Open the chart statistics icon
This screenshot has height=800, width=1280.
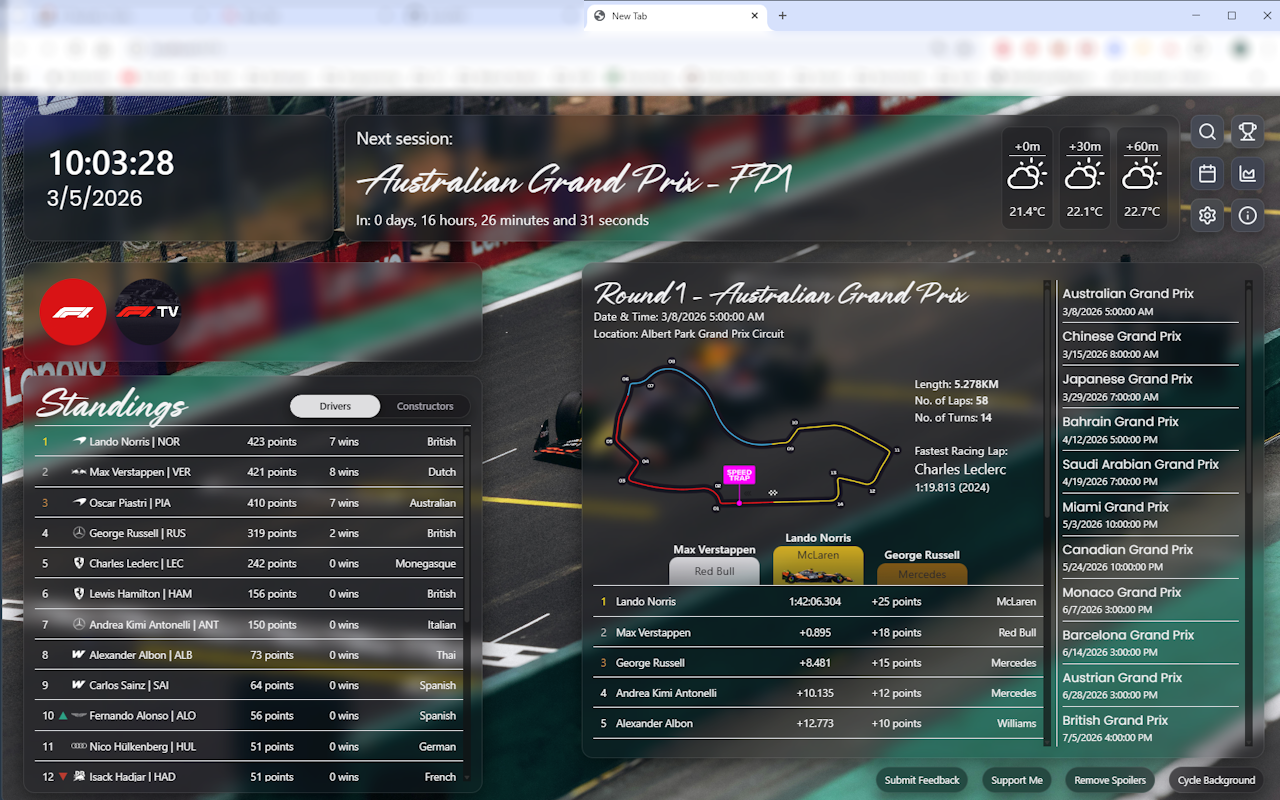point(1247,174)
